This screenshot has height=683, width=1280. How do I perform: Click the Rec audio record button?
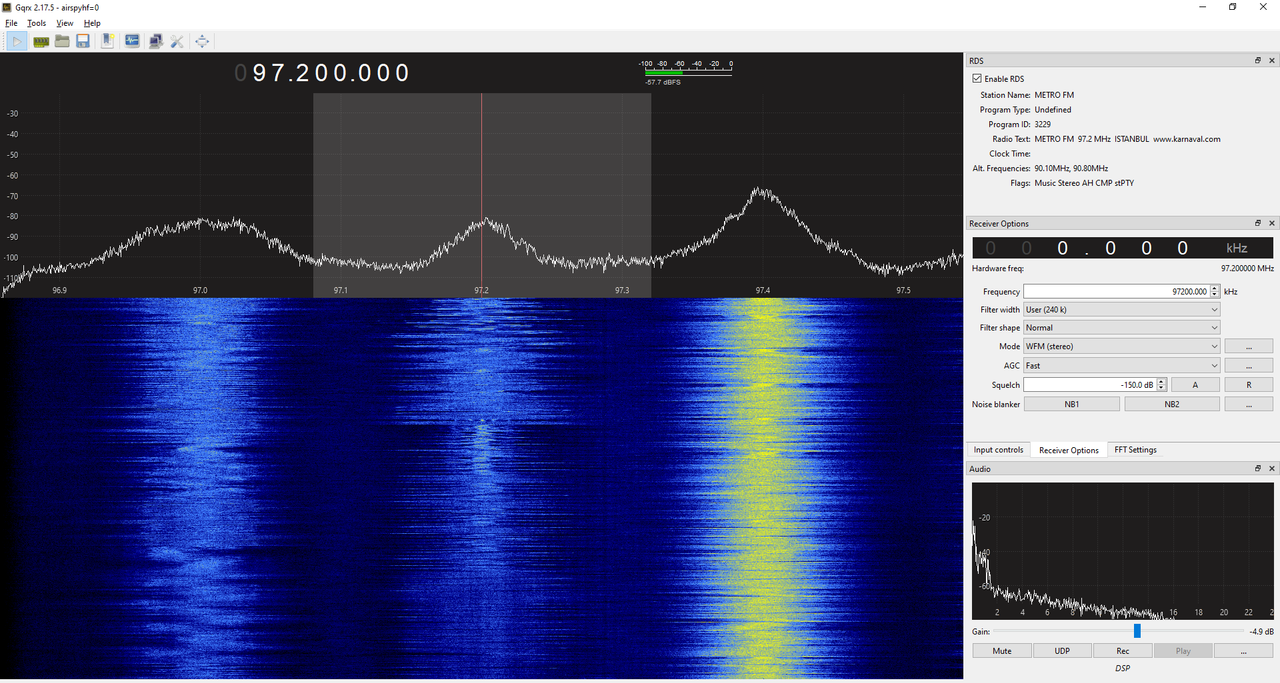tap(1123, 651)
